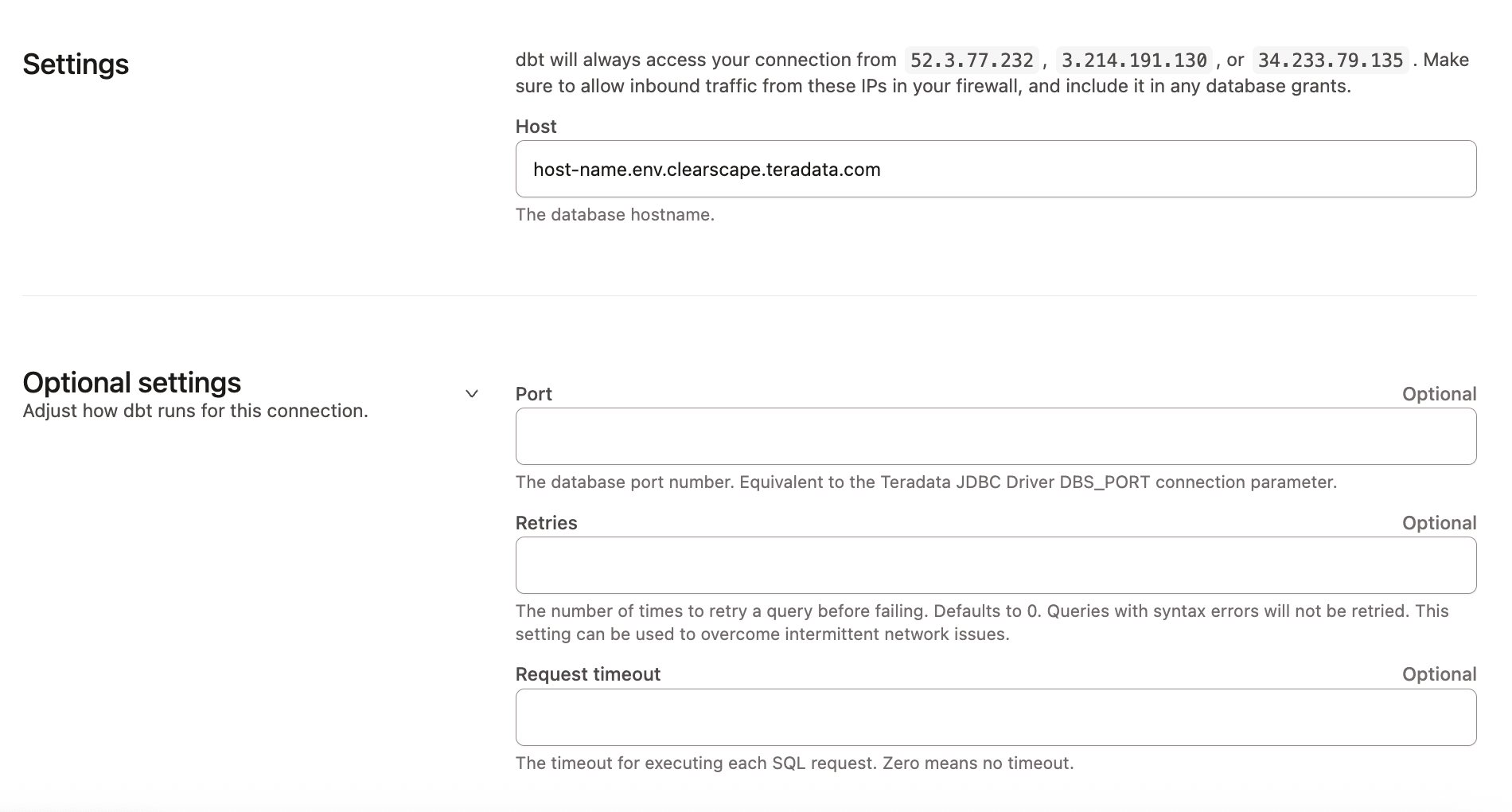Click the Port field label
This screenshot has height=812, width=1512.
pyautogui.click(x=532, y=393)
